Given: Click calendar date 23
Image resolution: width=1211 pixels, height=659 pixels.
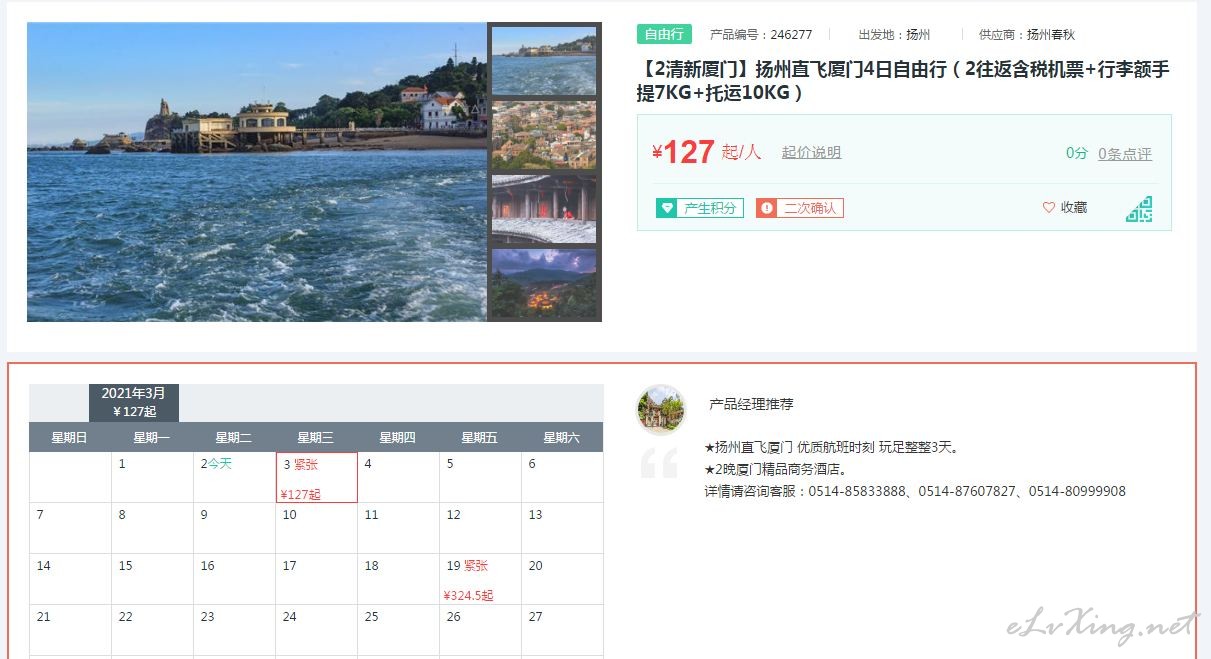Looking at the screenshot, I should click(235, 631).
